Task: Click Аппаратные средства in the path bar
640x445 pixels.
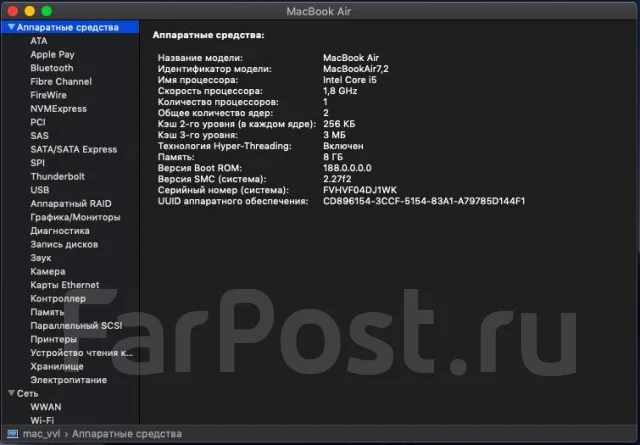Action: [x=127, y=434]
